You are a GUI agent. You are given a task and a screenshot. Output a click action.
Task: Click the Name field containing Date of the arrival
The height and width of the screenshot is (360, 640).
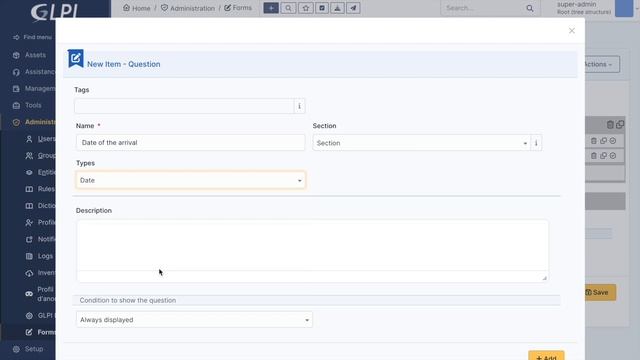coord(190,142)
